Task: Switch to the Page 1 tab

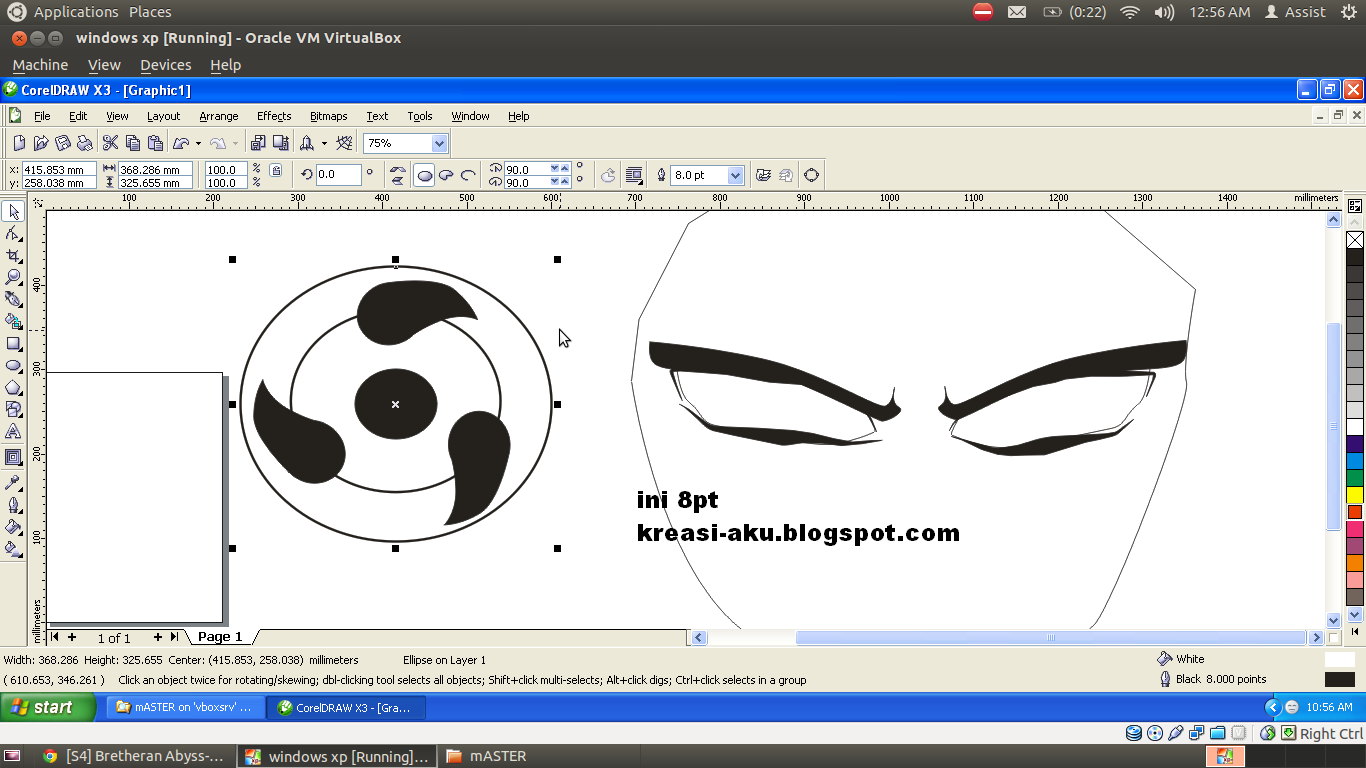Action: 220,637
